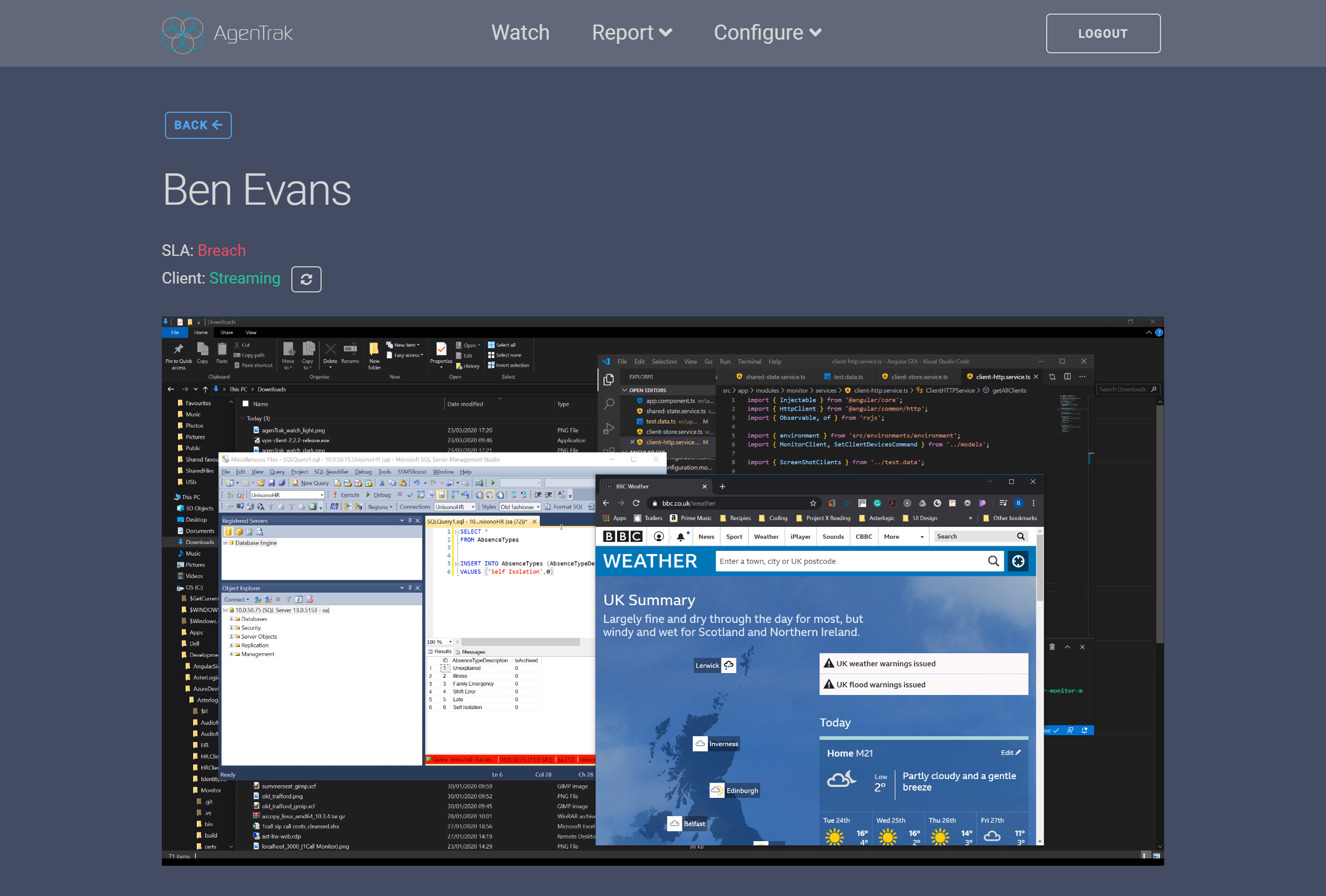
Task: Click Rename in the Explorer ribbon
Action: [x=350, y=353]
